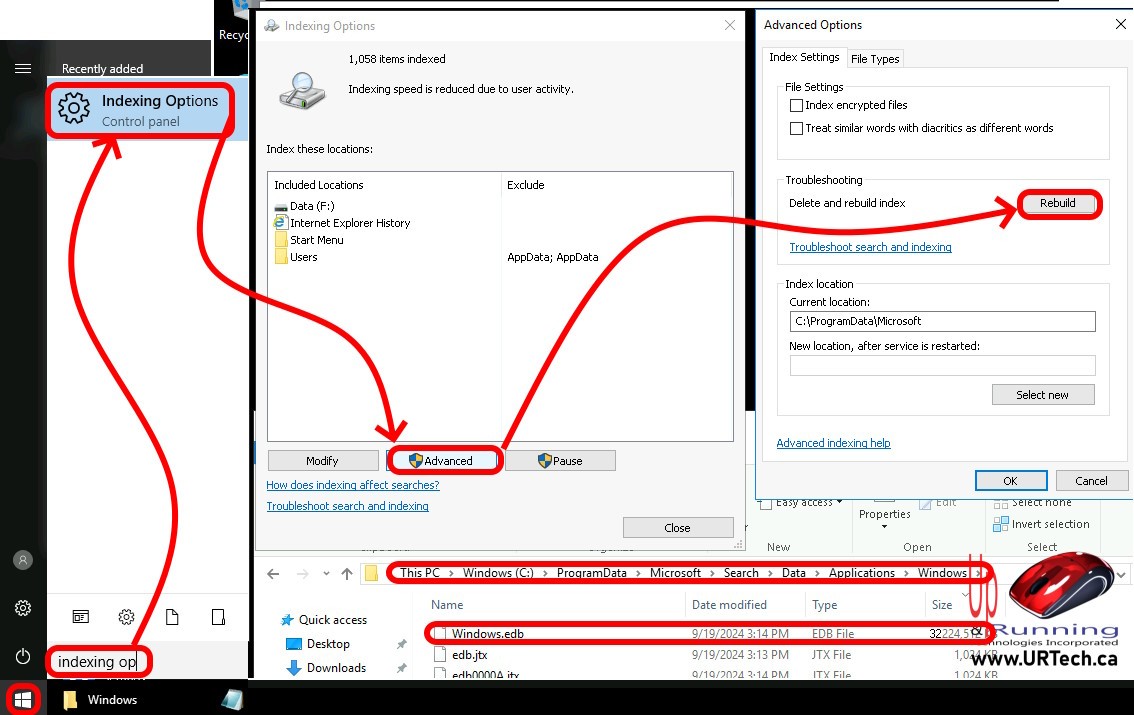Image resolution: width=1134 pixels, height=715 pixels.
Task: Open Settings gear in Start sidebar
Action: (23, 608)
